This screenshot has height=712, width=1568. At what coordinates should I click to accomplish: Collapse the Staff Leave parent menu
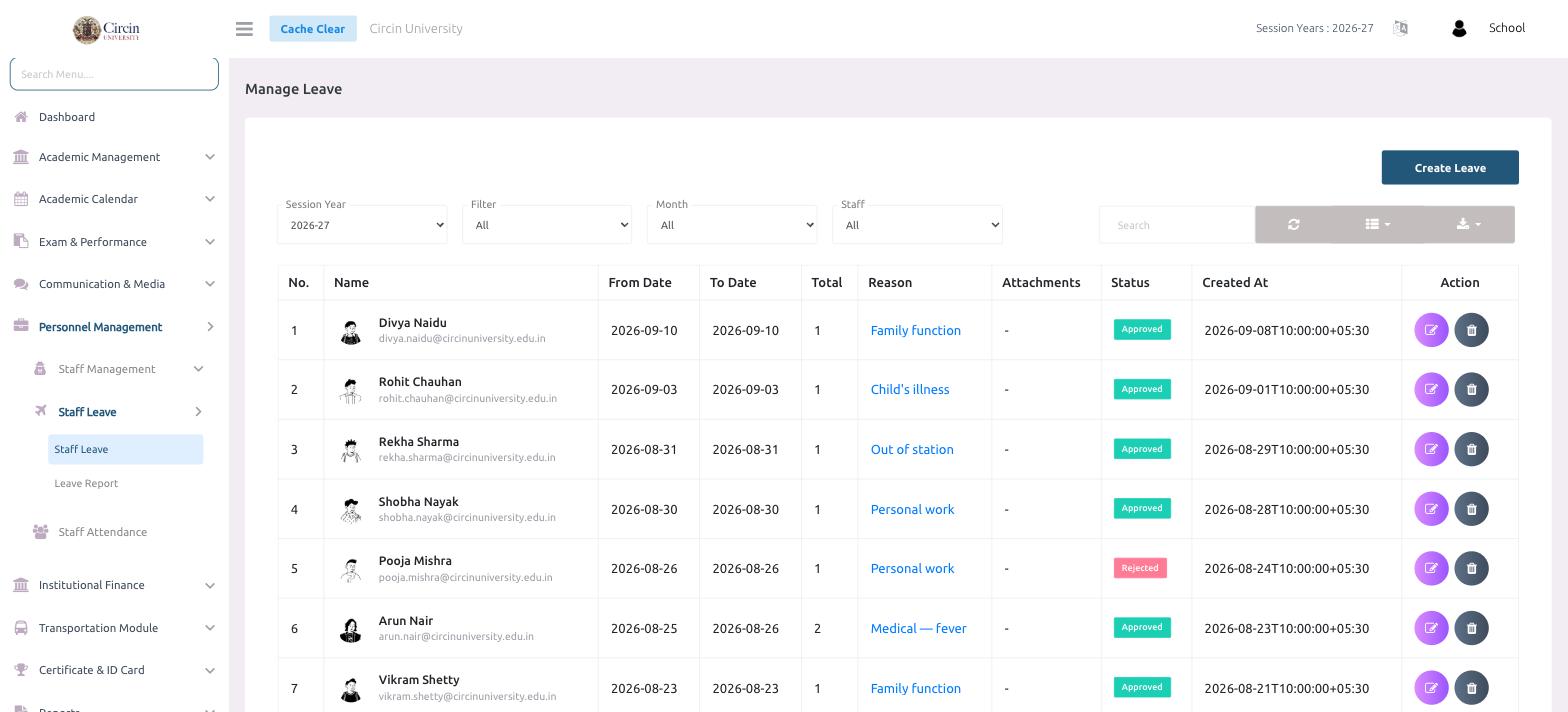118,412
